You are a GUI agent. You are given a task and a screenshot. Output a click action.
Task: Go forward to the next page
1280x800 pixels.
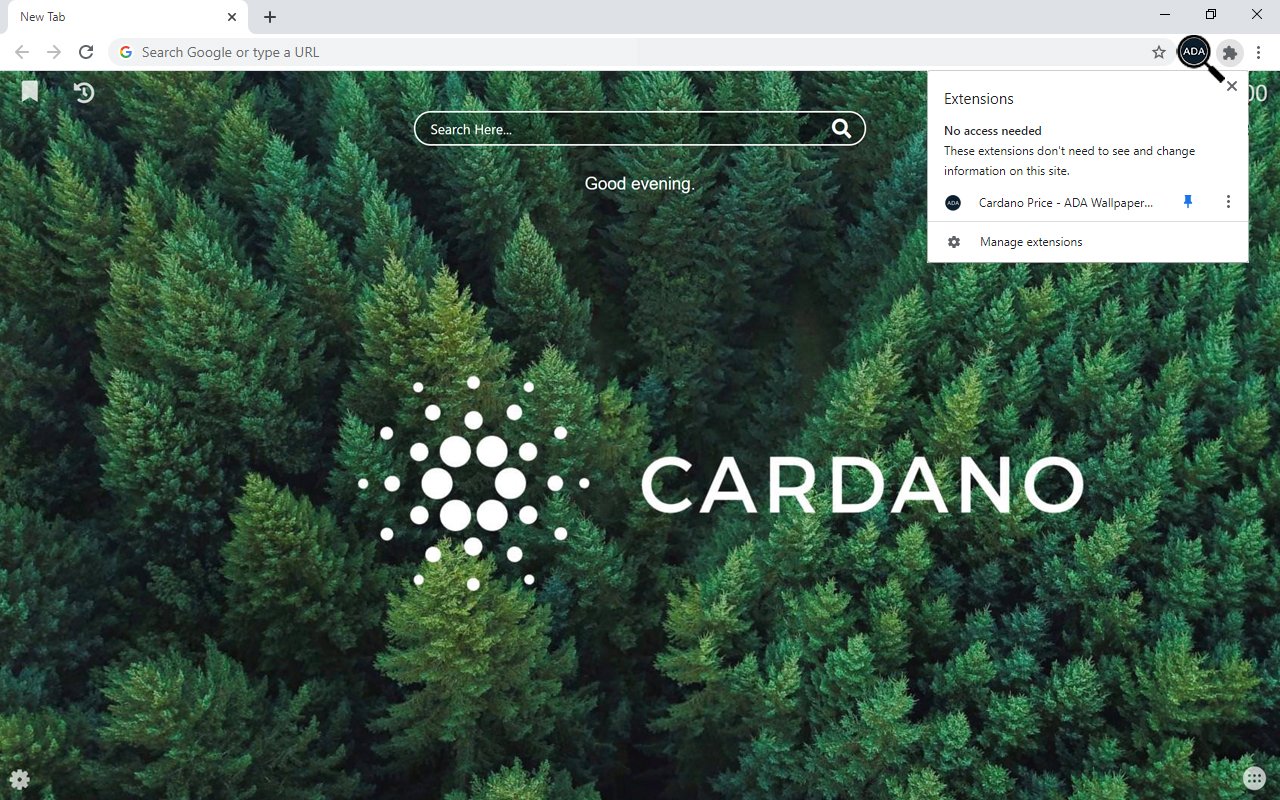pyautogui.click(x=54, y=52)
